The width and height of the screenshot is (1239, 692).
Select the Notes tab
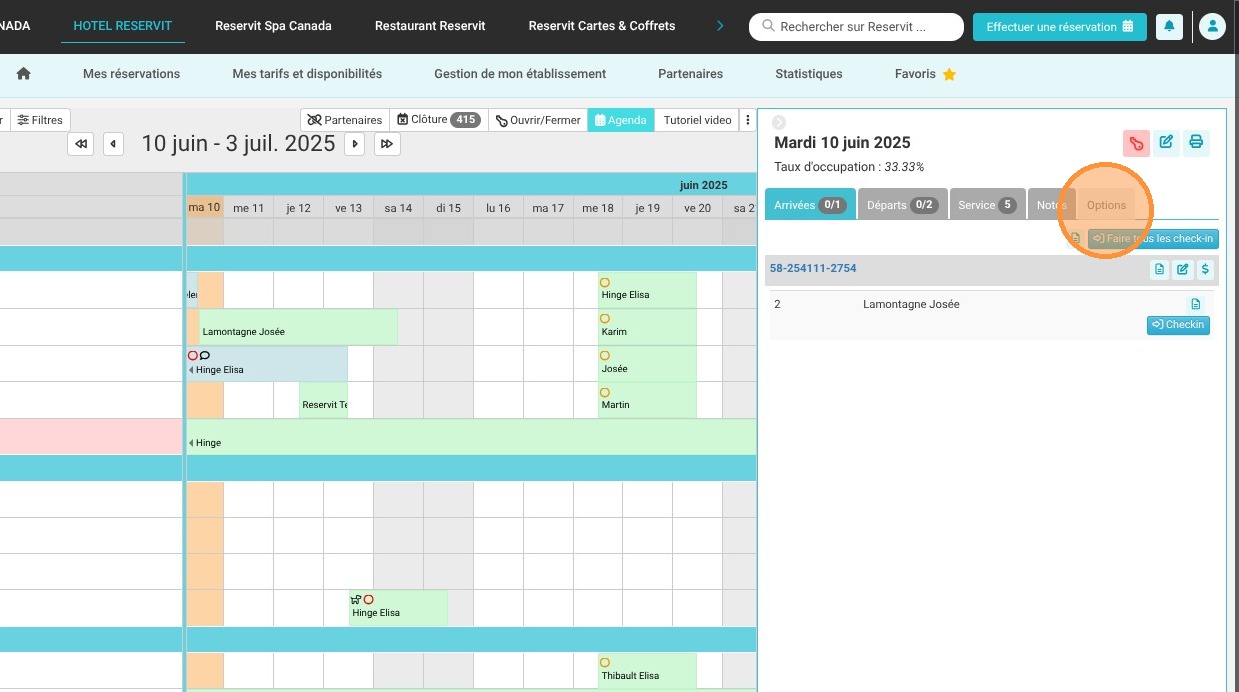1052,204
